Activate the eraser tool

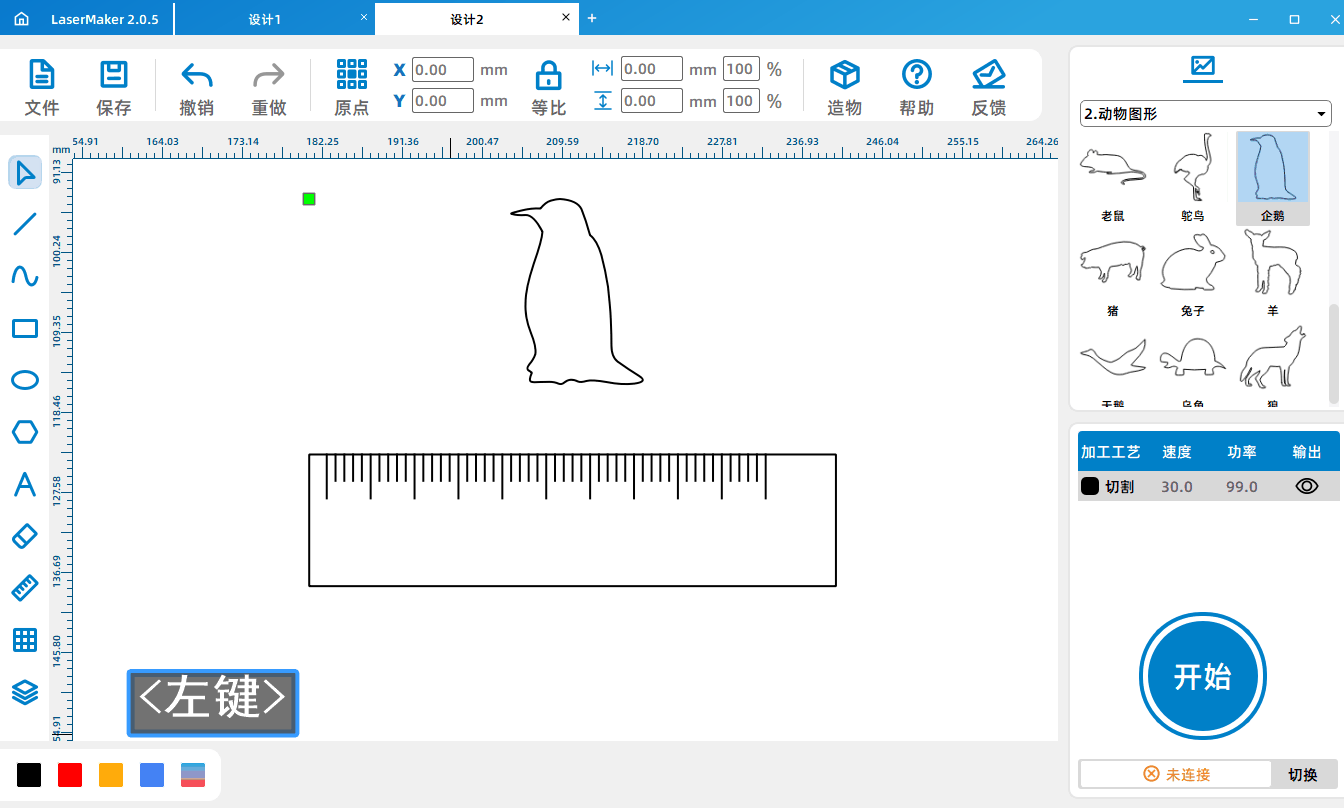tap(25, 536)
